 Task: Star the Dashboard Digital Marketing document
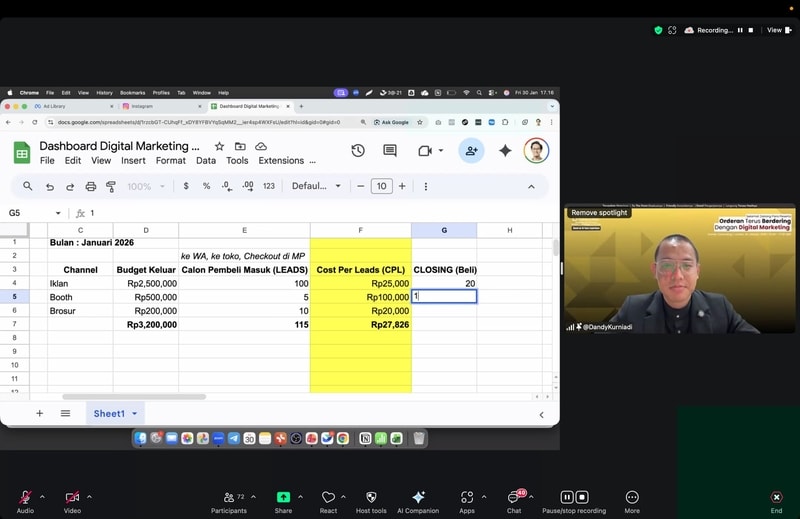pyautogui.click(x=219, y=146)
